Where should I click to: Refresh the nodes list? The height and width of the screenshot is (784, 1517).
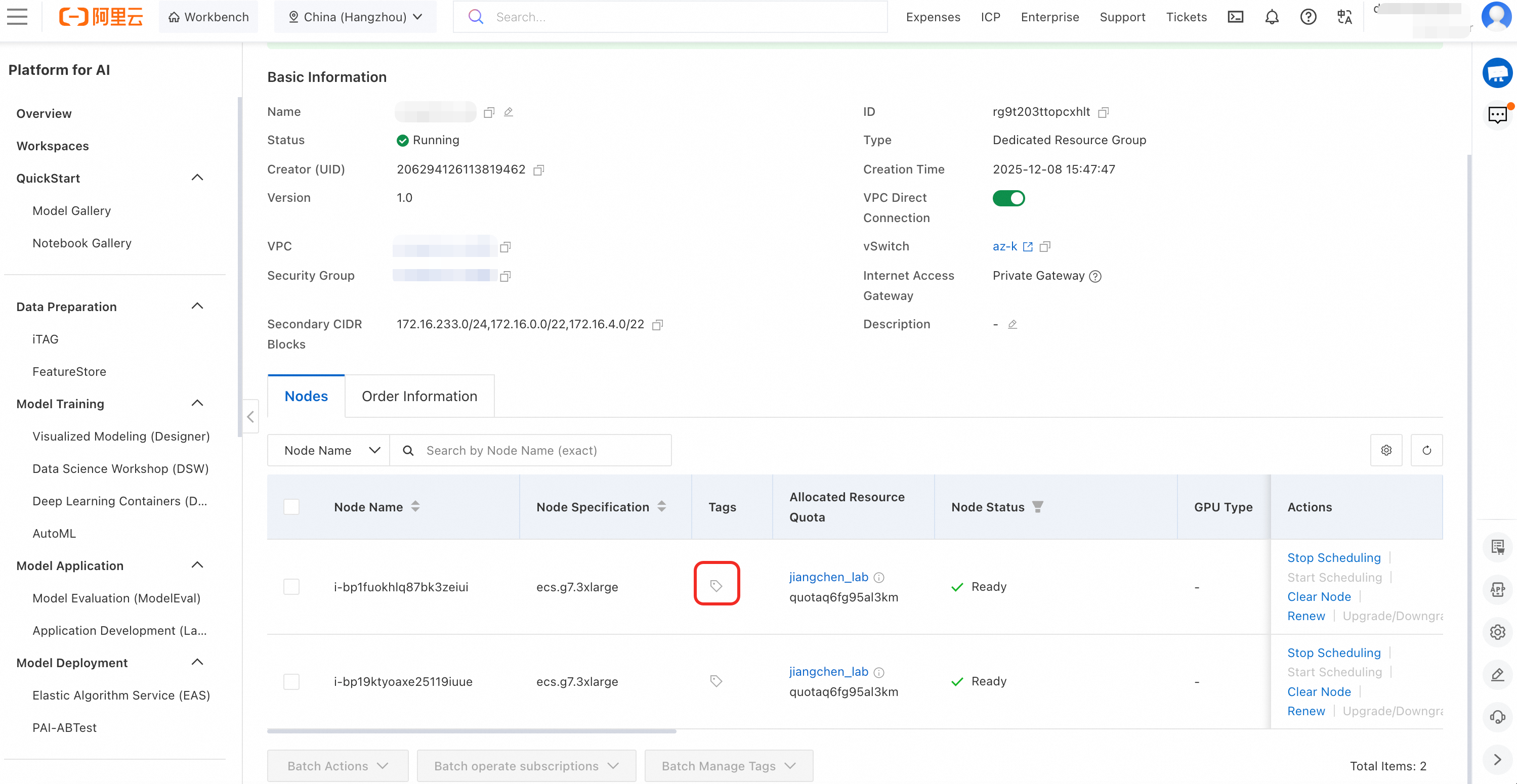(x=1426, y=450)
